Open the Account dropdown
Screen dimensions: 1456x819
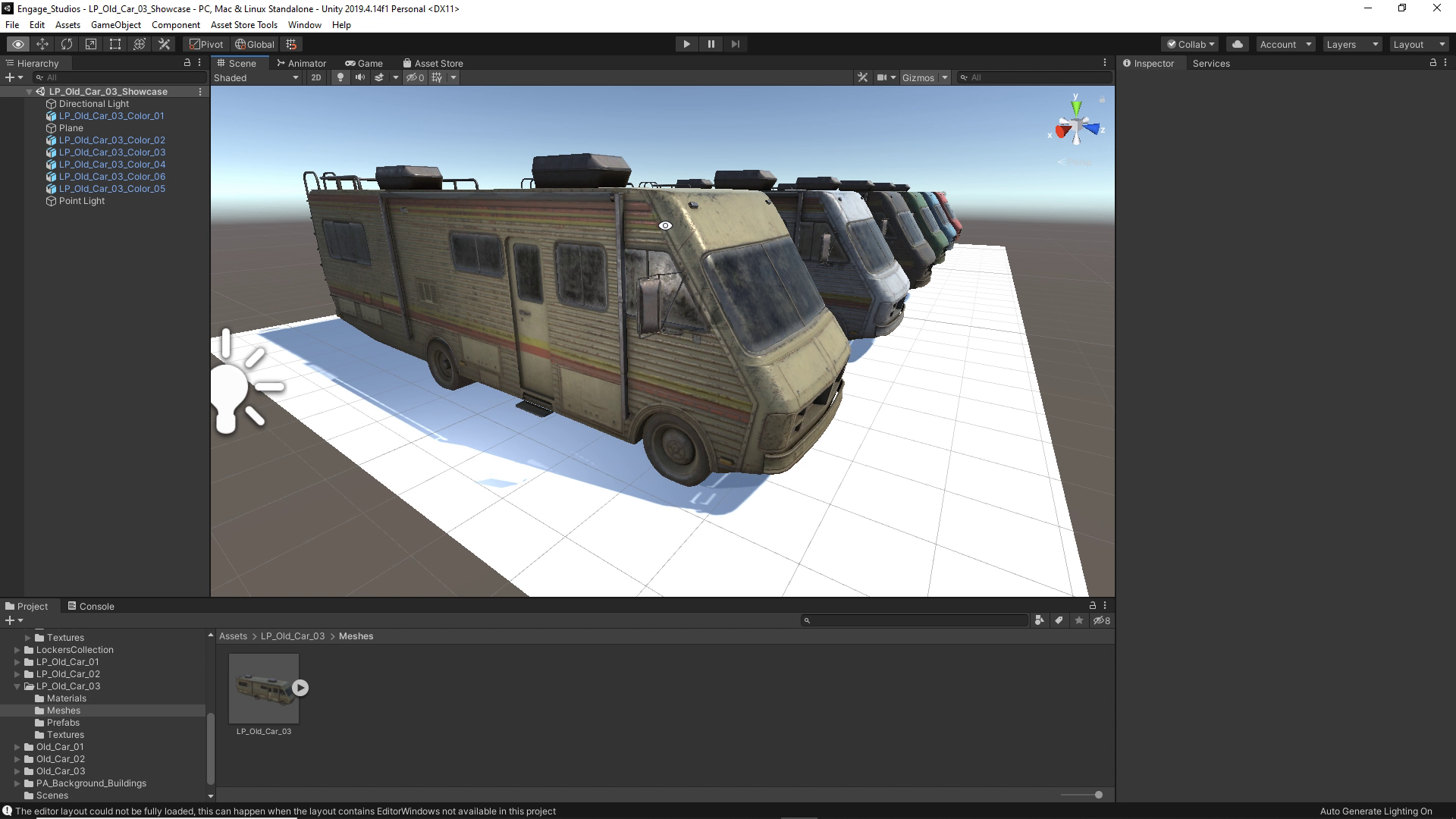(1285, 44)
